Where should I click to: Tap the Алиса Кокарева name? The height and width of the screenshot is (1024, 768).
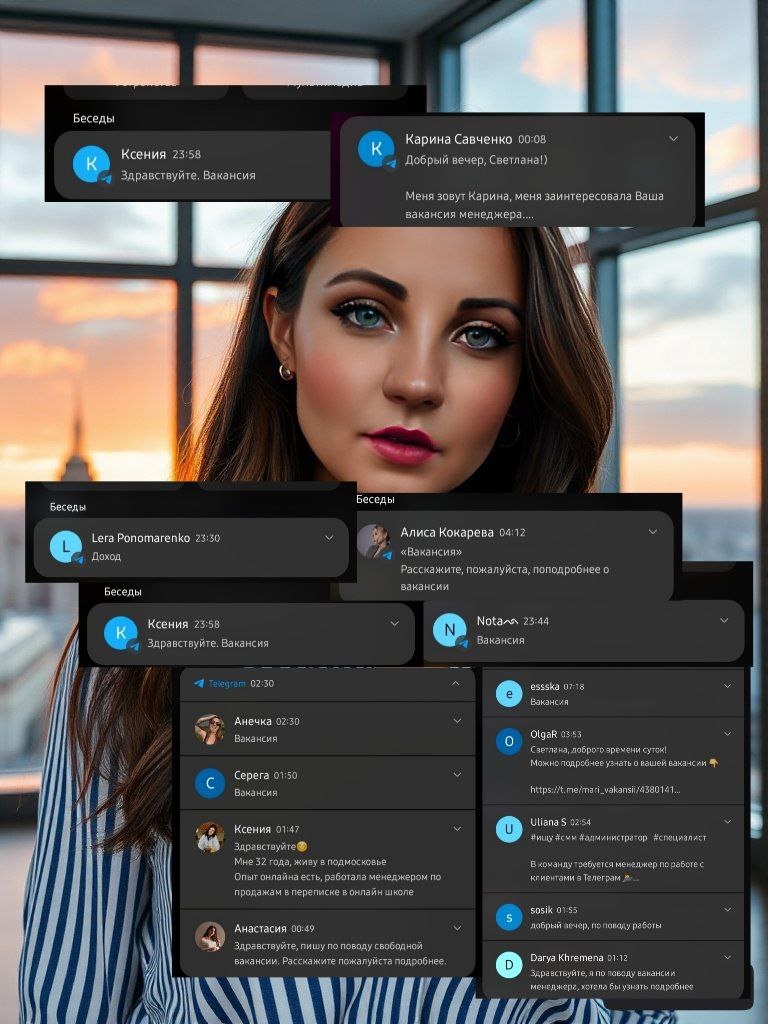447,532
